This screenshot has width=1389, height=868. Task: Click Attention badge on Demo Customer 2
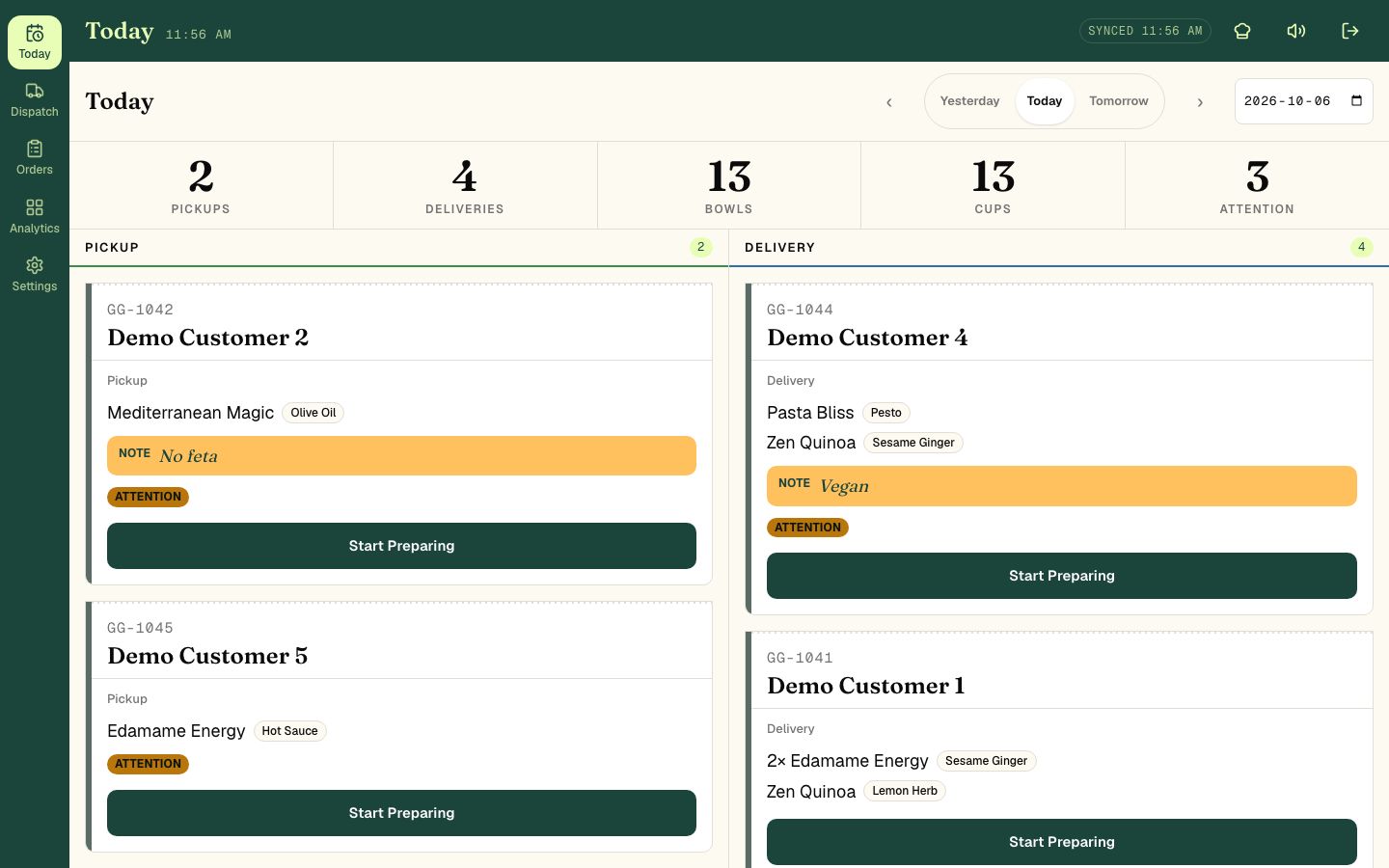(x=148, y=497)
